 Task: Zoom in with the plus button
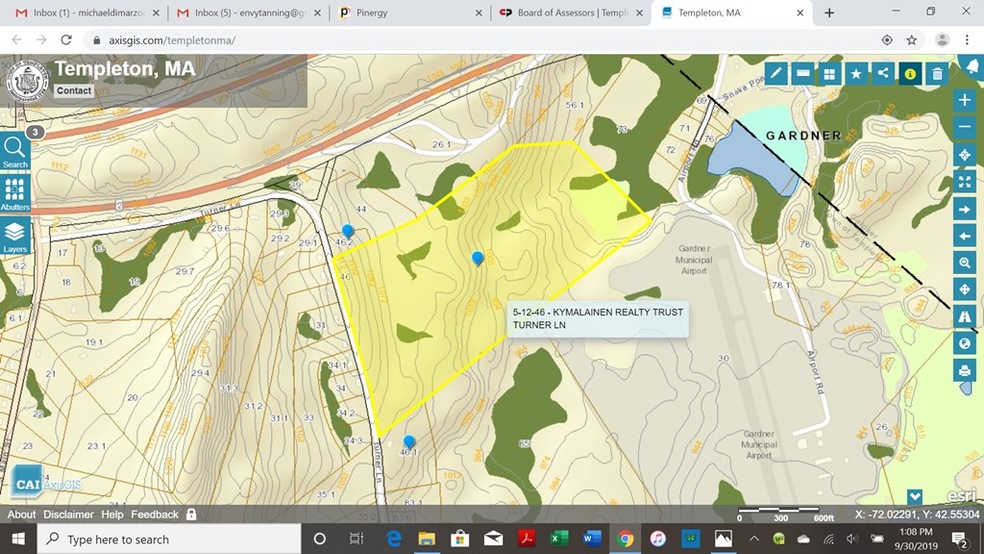(965, 100)
